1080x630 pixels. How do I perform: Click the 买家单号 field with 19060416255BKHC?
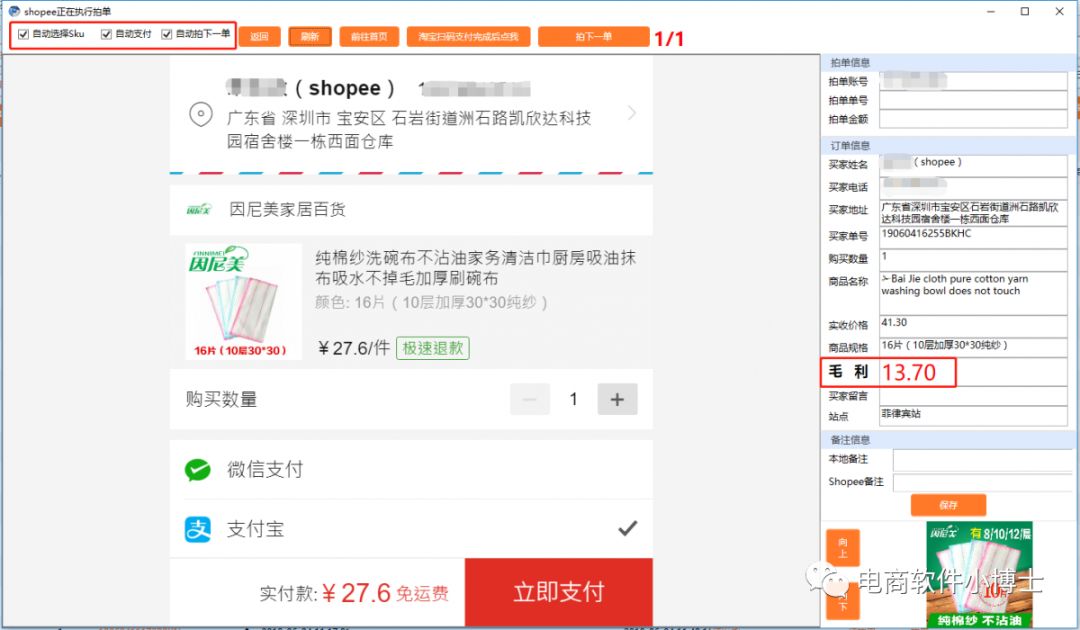click(x=973, y=237)
